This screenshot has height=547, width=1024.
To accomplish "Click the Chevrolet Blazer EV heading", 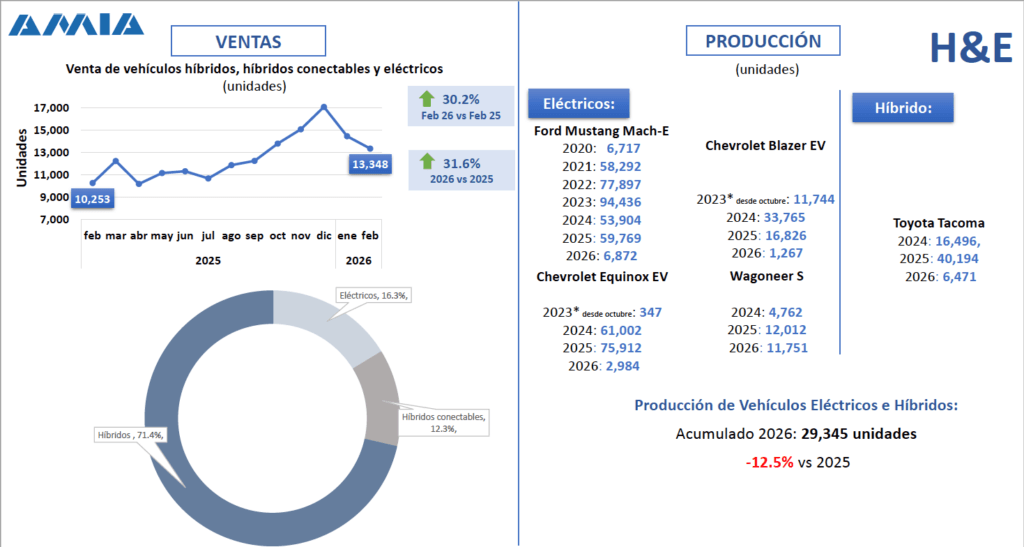I will coord(765,145).
